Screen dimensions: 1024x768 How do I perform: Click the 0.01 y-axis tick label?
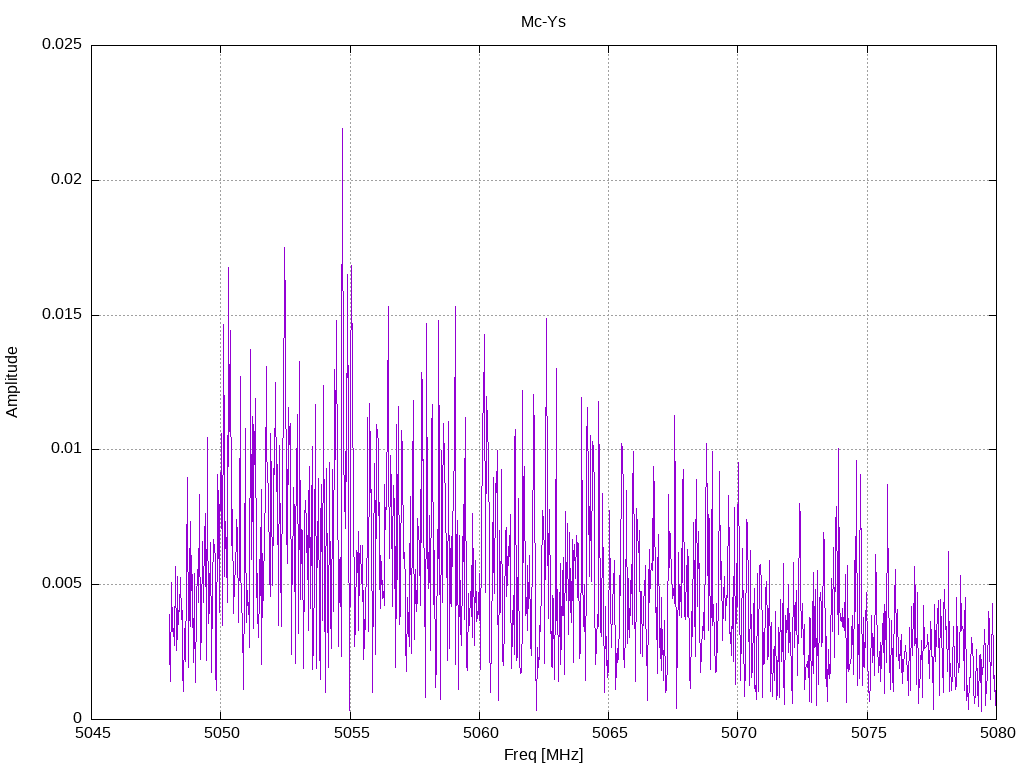67,449
